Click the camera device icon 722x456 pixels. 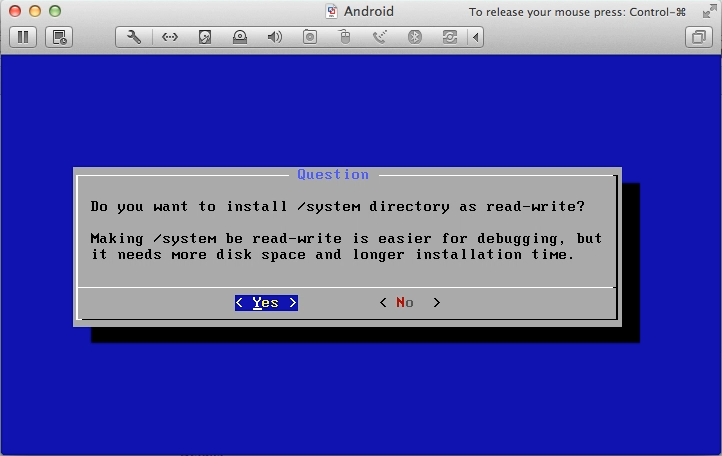[310, 37]
